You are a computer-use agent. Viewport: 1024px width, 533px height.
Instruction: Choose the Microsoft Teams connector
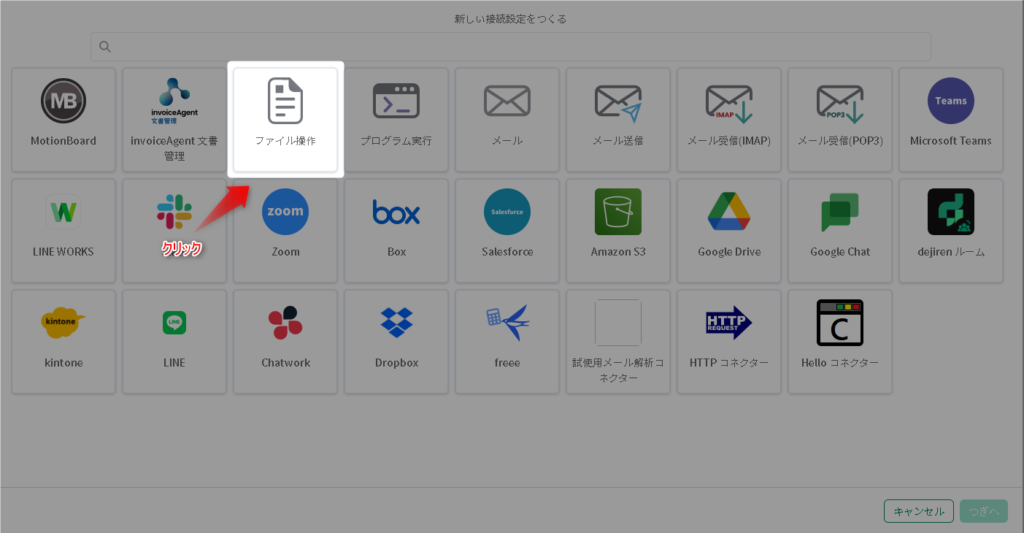tap(951, 120)
